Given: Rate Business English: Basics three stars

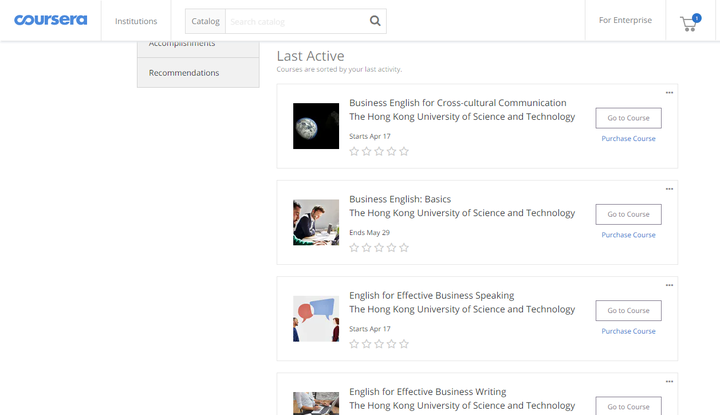Looking at the screenshot, I should point(379,248).
